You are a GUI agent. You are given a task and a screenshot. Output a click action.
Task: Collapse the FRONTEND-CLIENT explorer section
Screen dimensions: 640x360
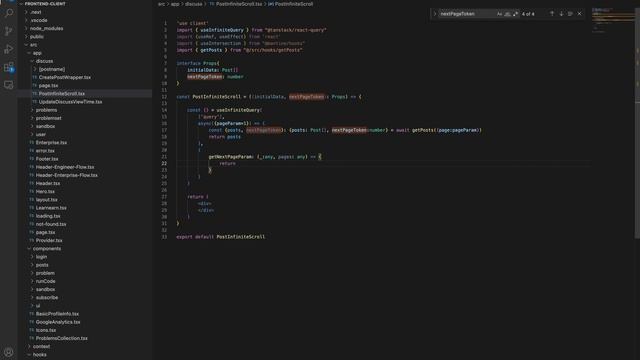45,4
